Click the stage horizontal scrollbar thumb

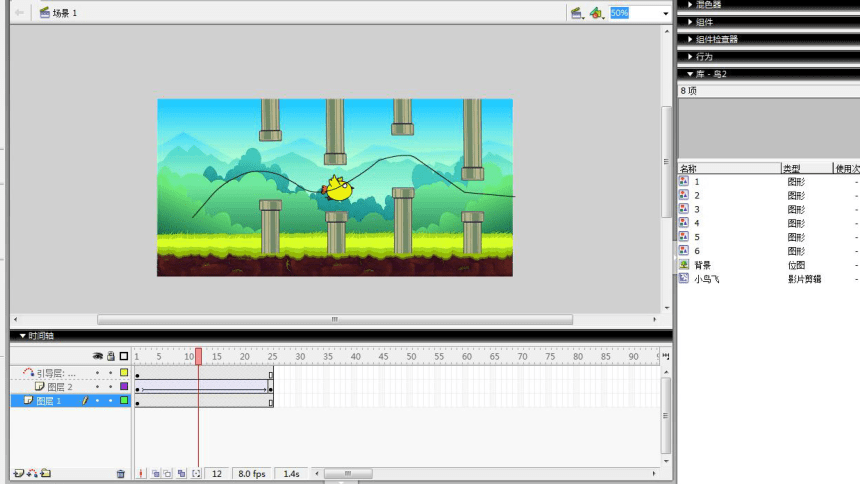335,319
